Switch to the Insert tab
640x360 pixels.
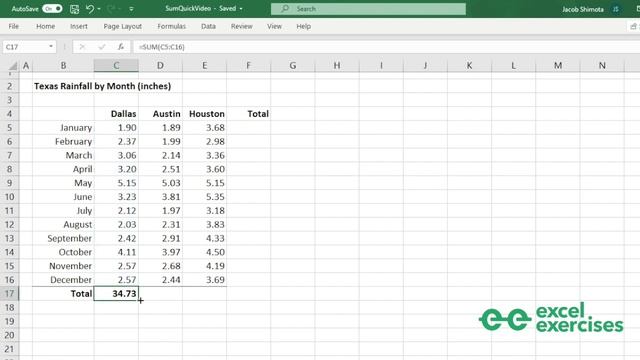pos(79,26)
